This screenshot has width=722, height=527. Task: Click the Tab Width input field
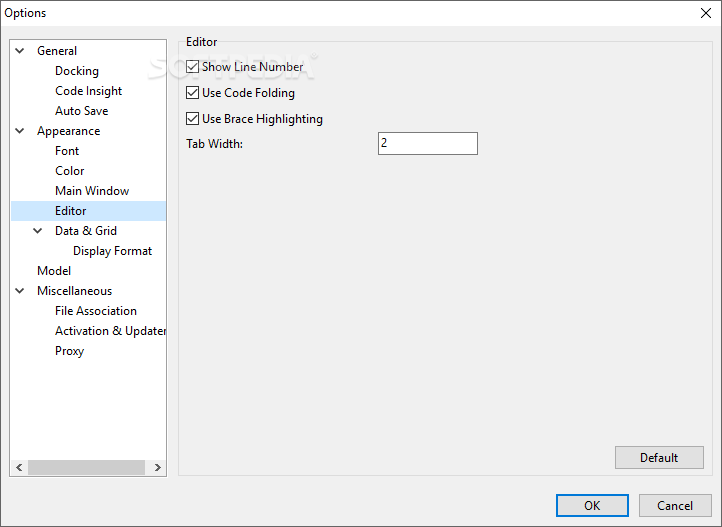tap(428, 144)
